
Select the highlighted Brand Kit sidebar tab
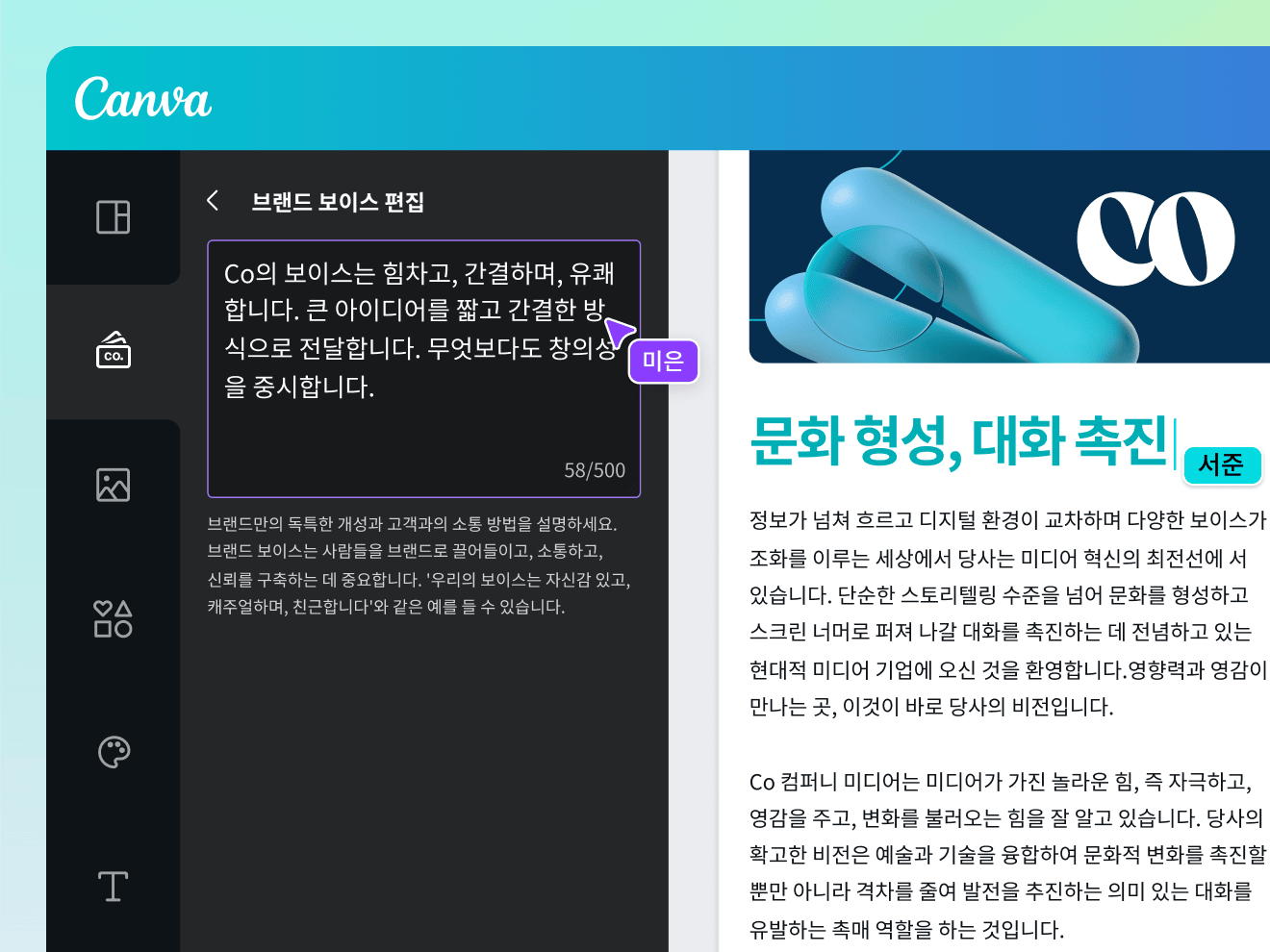114,351
